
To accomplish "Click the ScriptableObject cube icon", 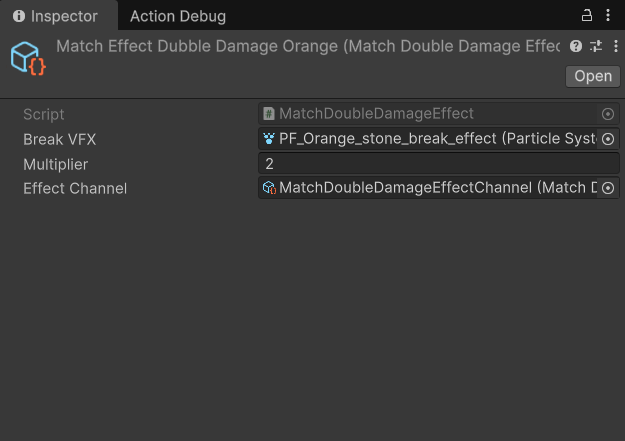I will (28, 58).
